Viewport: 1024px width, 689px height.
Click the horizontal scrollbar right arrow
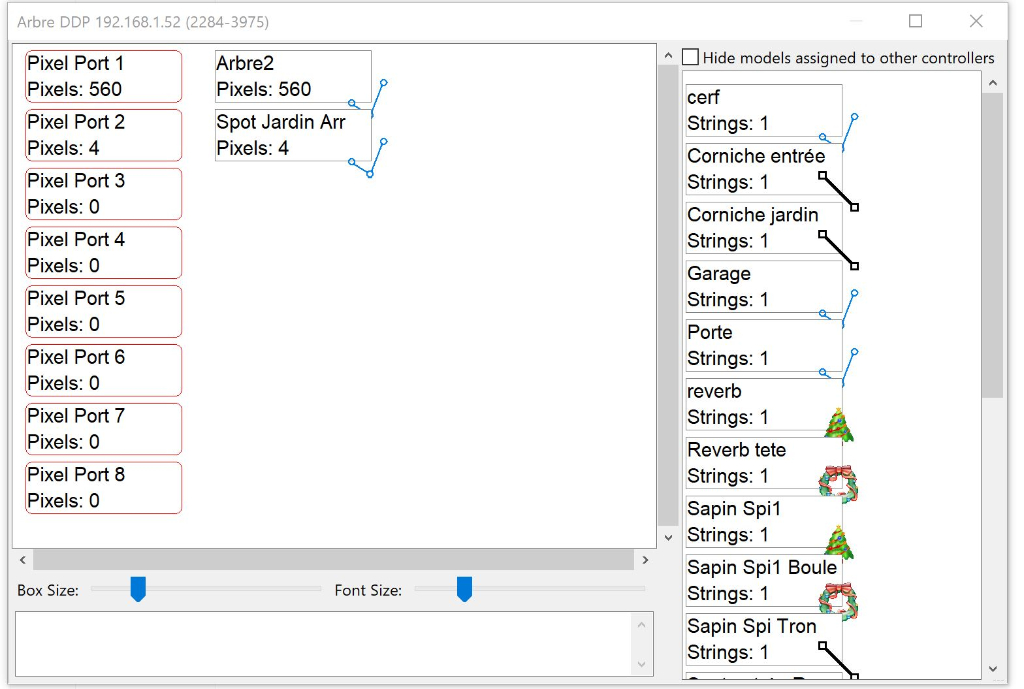pyautogui.click(x=645, y=560)
